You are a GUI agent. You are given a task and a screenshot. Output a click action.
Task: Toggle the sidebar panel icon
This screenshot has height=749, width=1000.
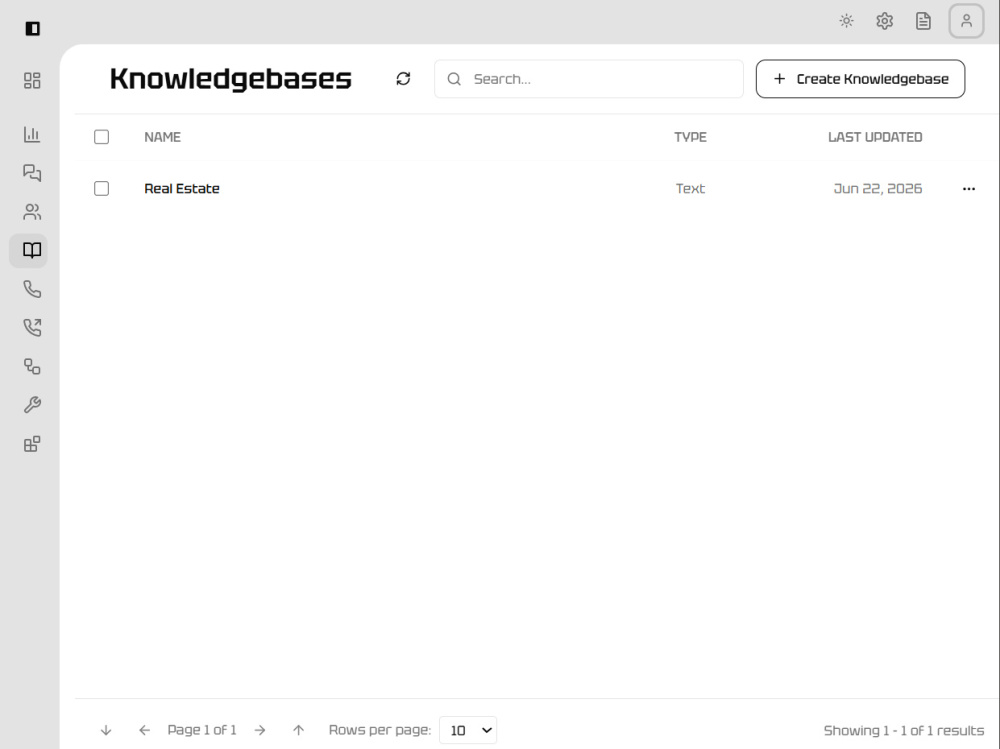coord(33,29)
